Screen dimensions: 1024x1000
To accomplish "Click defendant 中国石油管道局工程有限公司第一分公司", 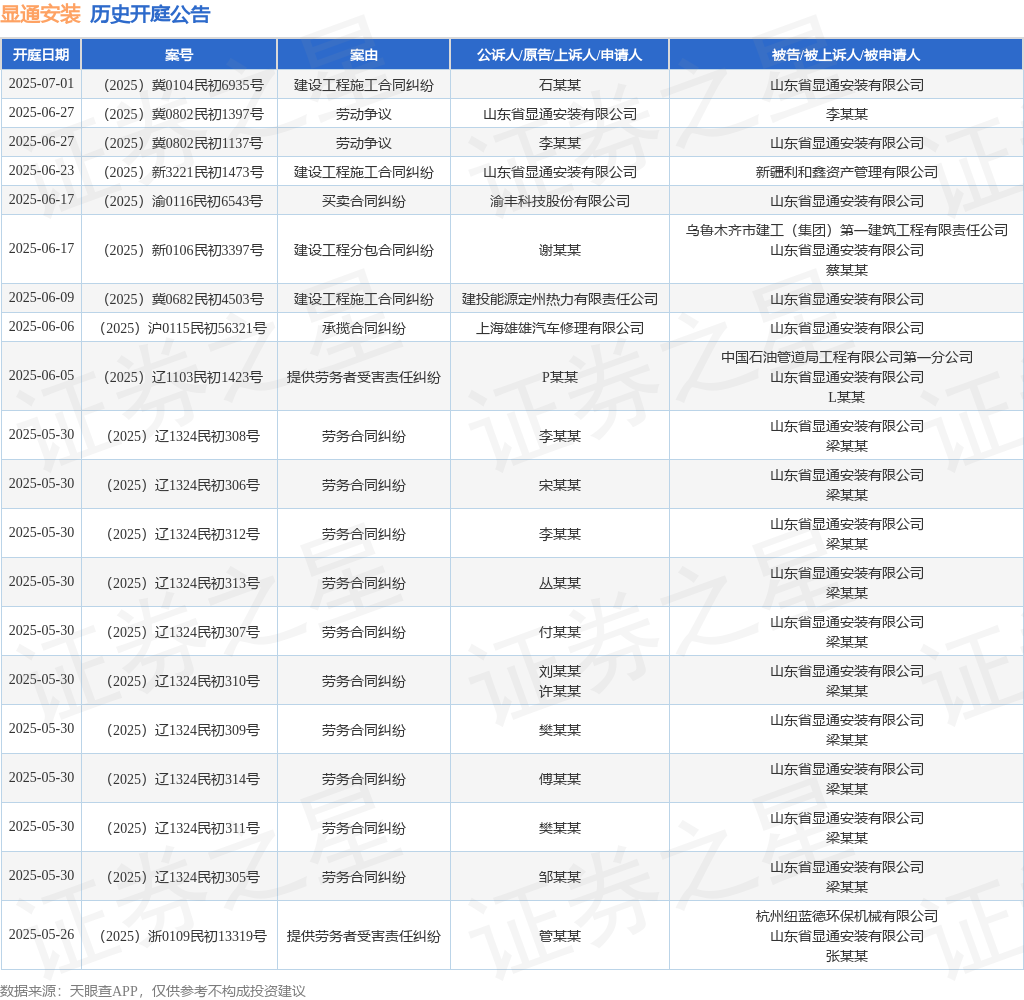I will tap(846, 357).
